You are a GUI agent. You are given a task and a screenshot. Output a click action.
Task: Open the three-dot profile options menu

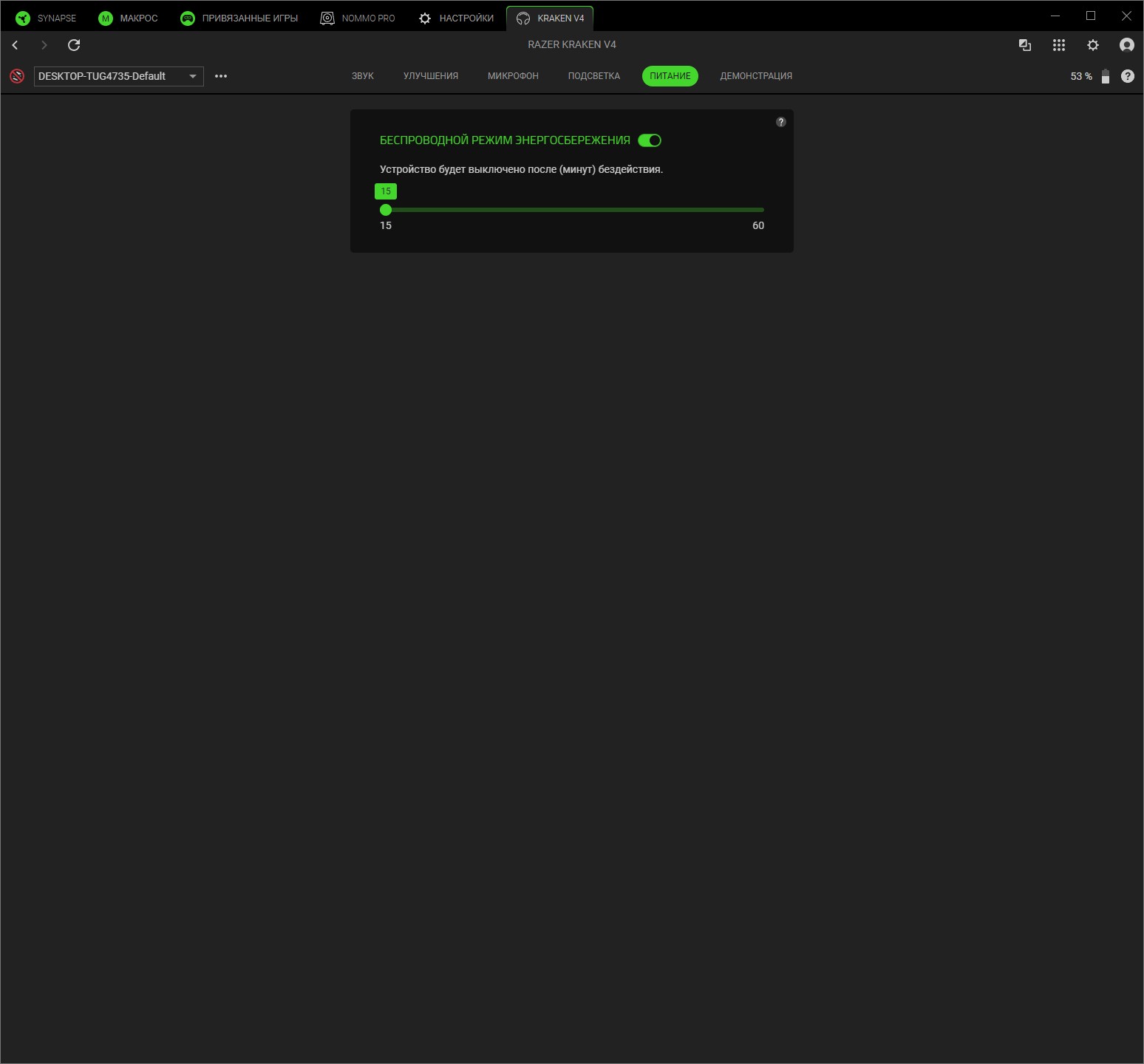point(221,76)
